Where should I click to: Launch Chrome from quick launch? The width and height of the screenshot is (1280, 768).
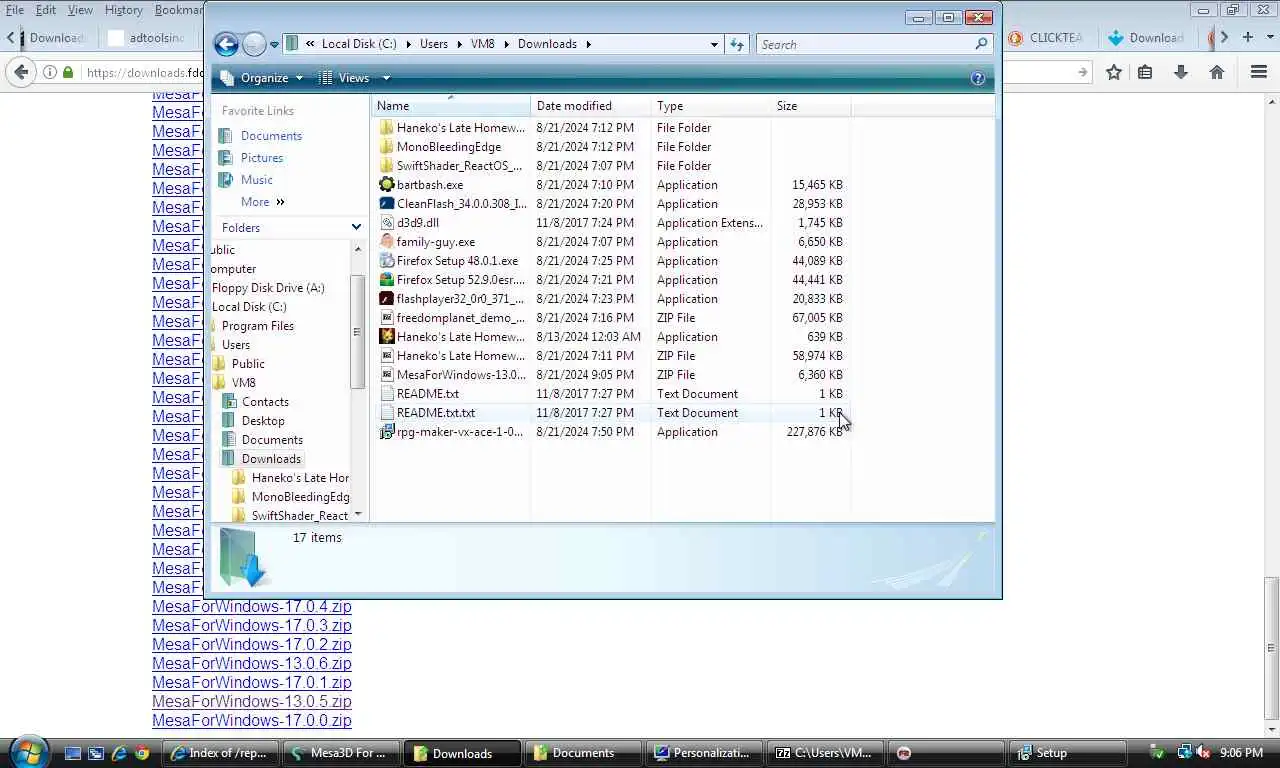click(x=142, y=753)
